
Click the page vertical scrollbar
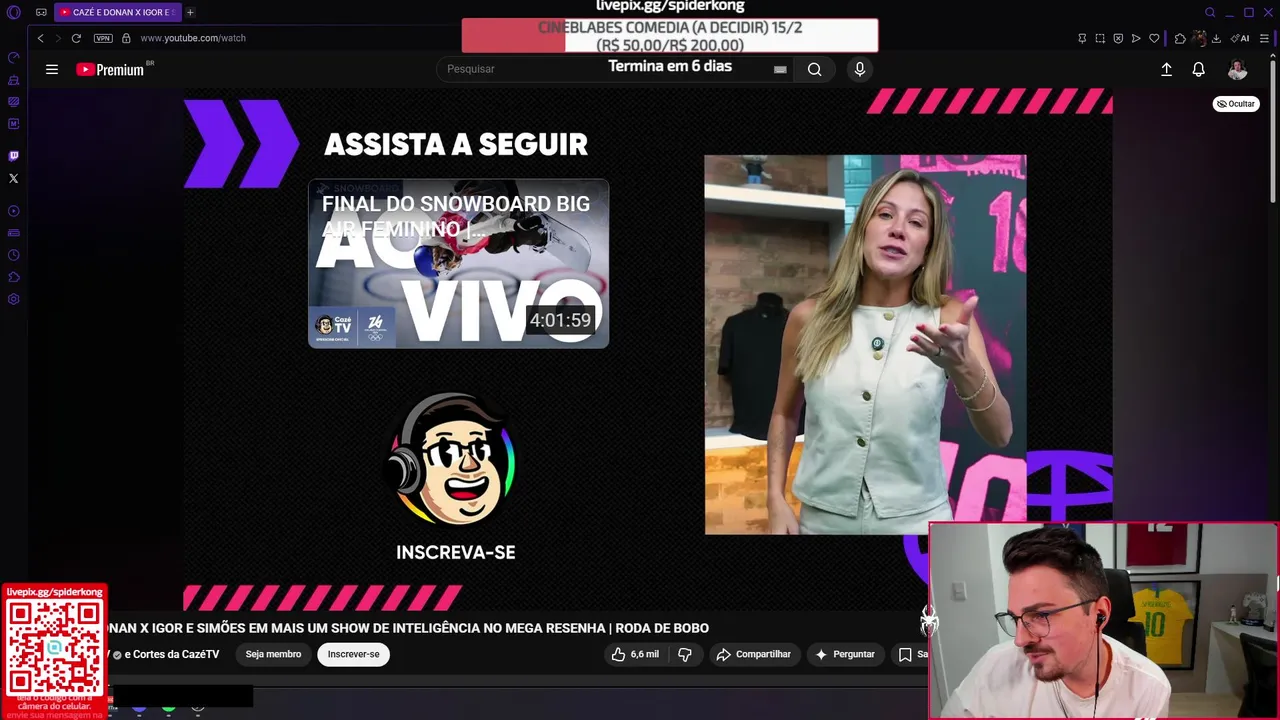(1275, 130)
